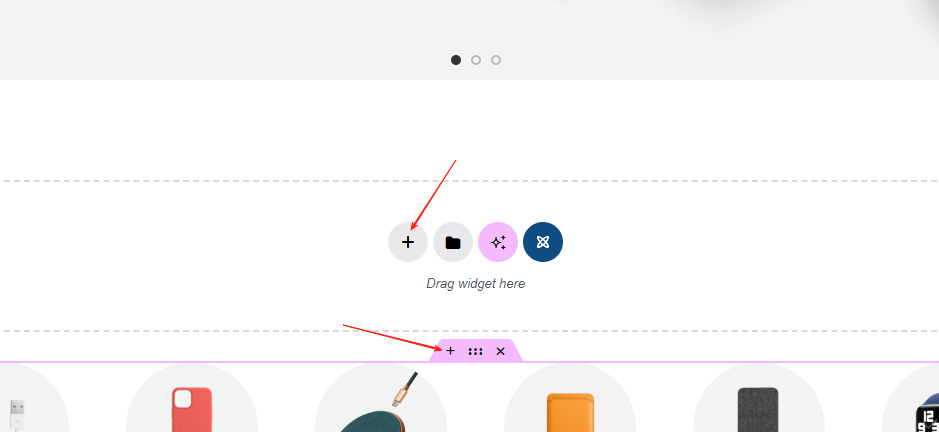Click the gray hero slider banner background

pyautogui.click(x=240, y=36)
